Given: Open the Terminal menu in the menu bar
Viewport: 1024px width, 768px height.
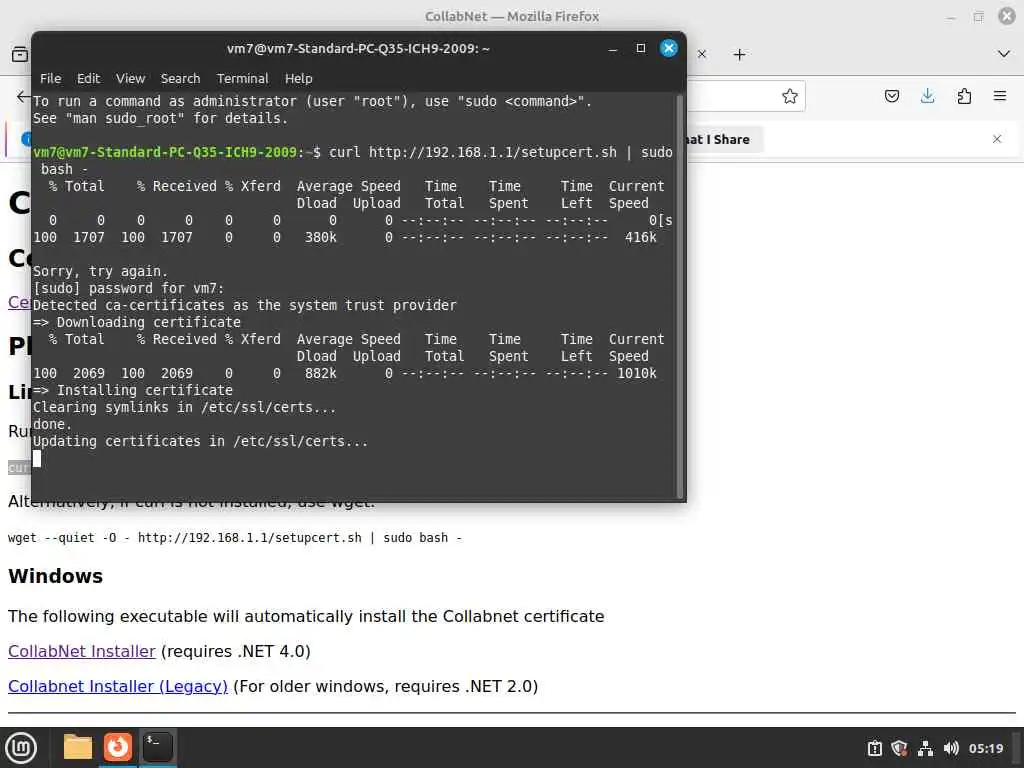Looking at the screenshot, I should (242, 78).
